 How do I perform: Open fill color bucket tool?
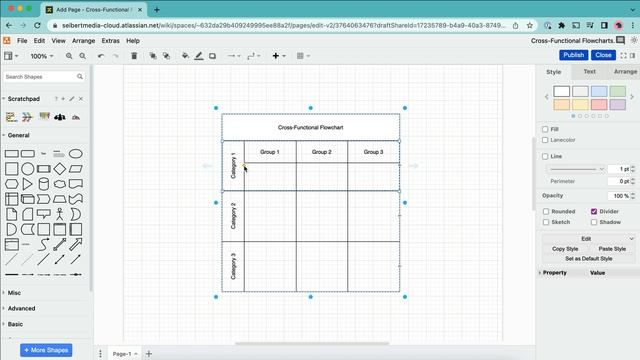(x=185, y=56)
